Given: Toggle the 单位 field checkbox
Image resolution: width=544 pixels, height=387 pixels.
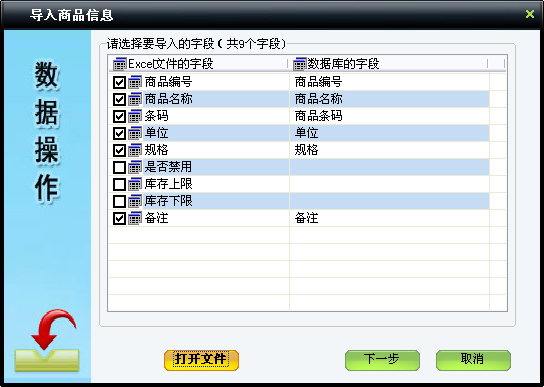Looking at the screenshot, I should pos(119,133).
